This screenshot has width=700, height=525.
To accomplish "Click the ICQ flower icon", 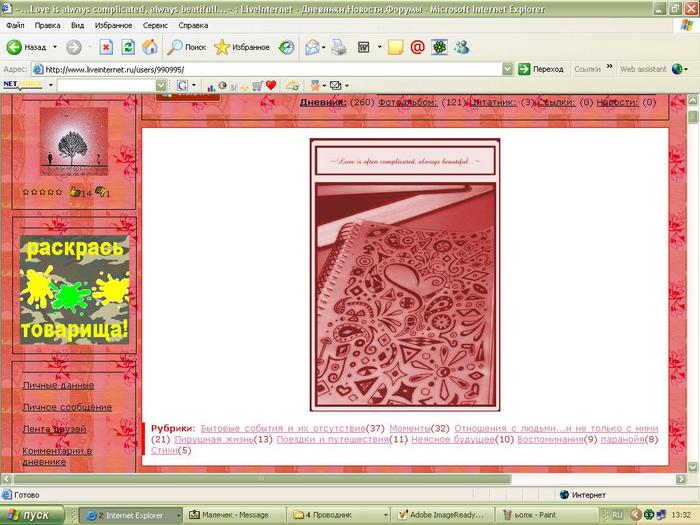I will tap(439, 47).
